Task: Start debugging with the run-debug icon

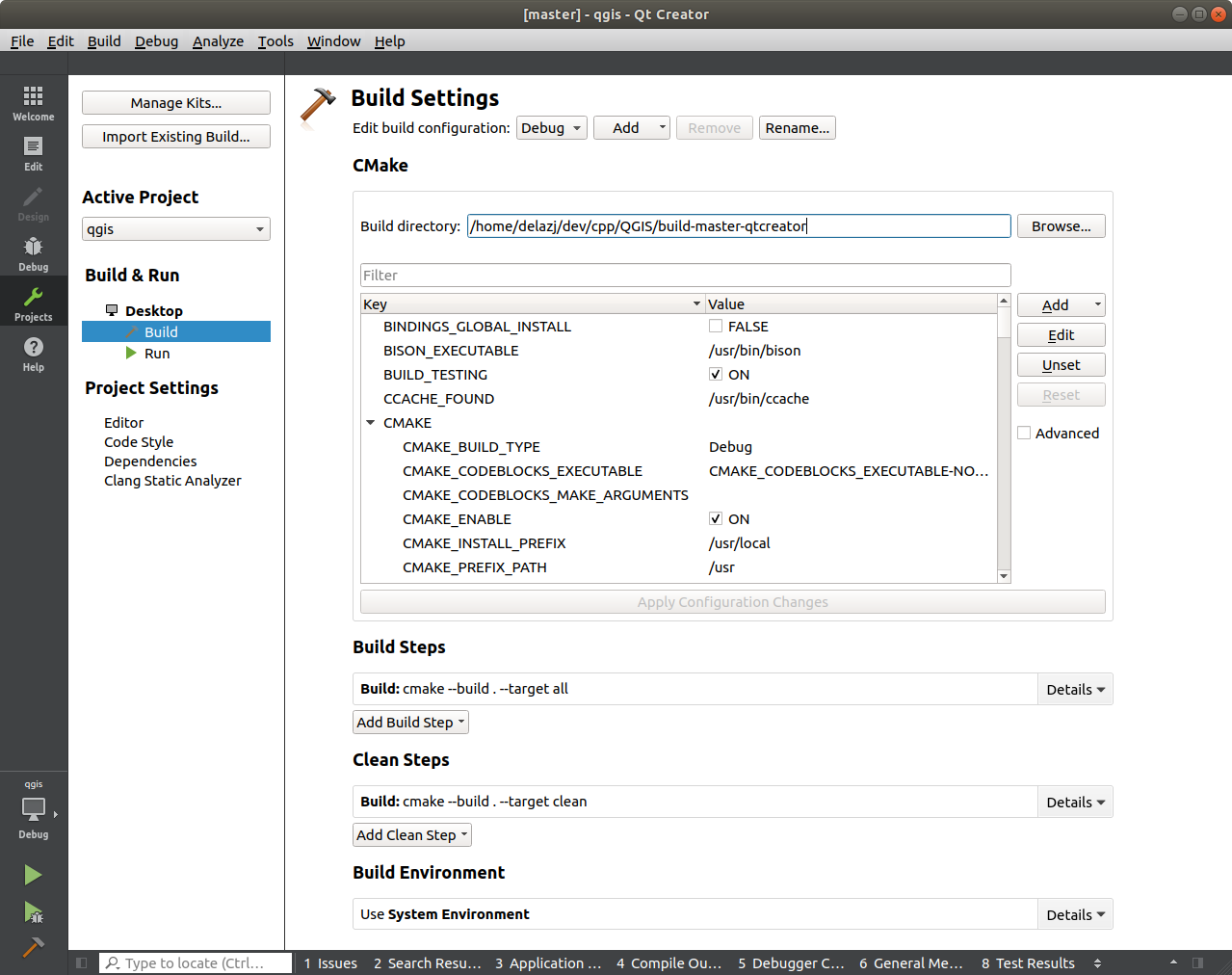Action: click(x=33, y=911)
